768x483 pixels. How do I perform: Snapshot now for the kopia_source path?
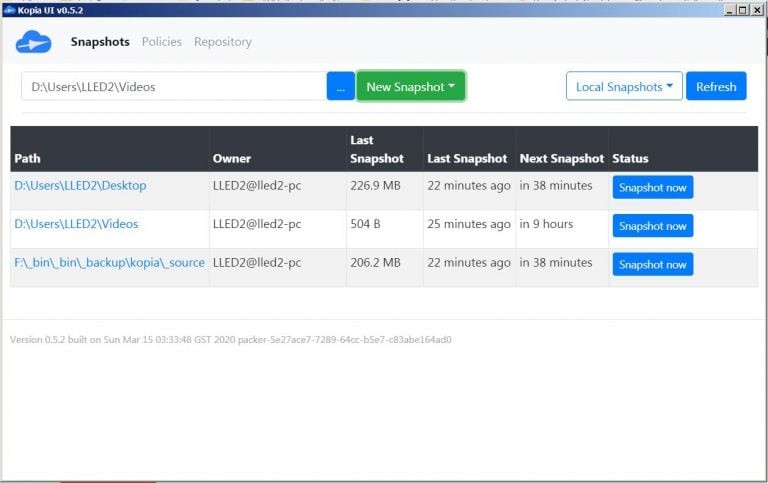pos(652,265)
